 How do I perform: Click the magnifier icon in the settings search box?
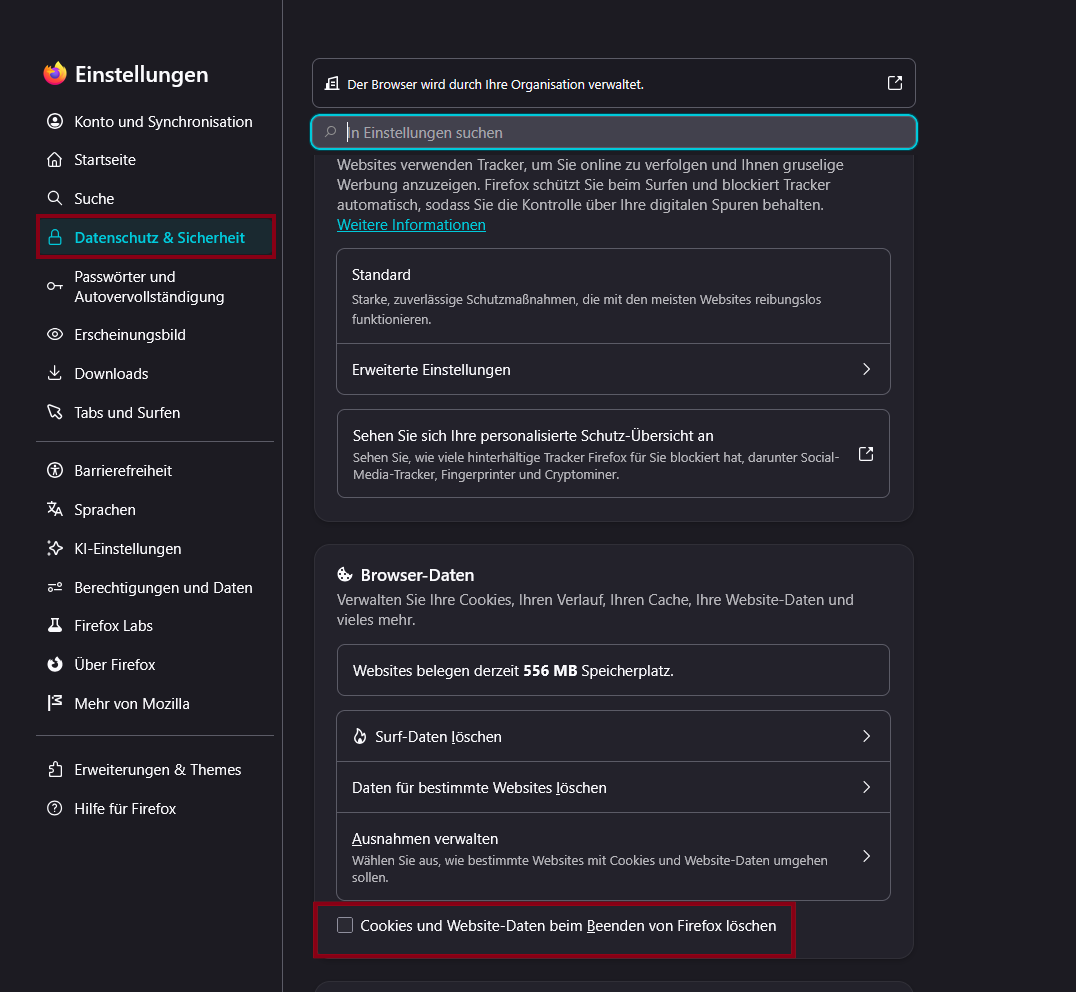(331, 132)
